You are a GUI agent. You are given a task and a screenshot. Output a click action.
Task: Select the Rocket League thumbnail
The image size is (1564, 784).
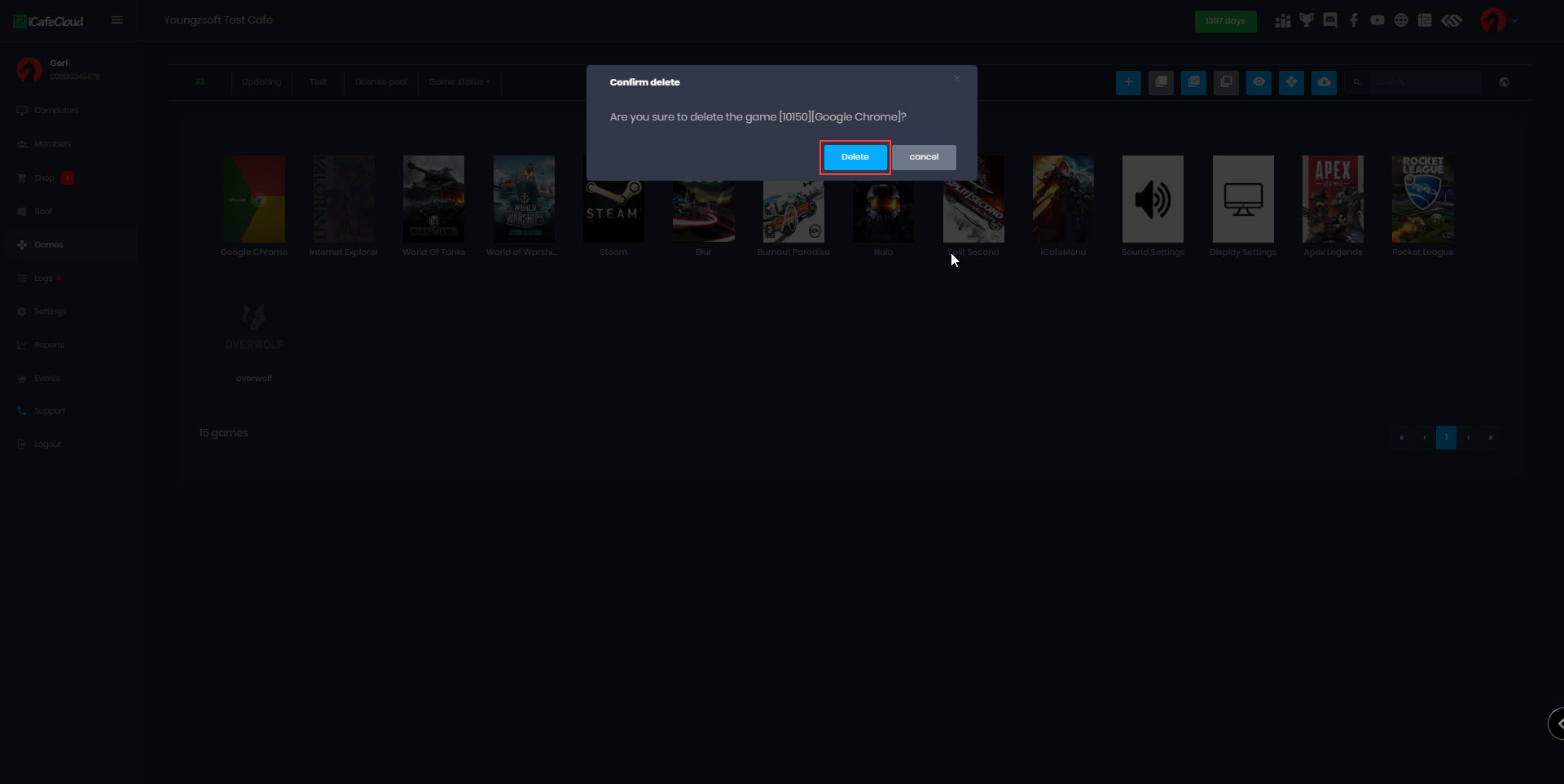tap(1423, 199)
